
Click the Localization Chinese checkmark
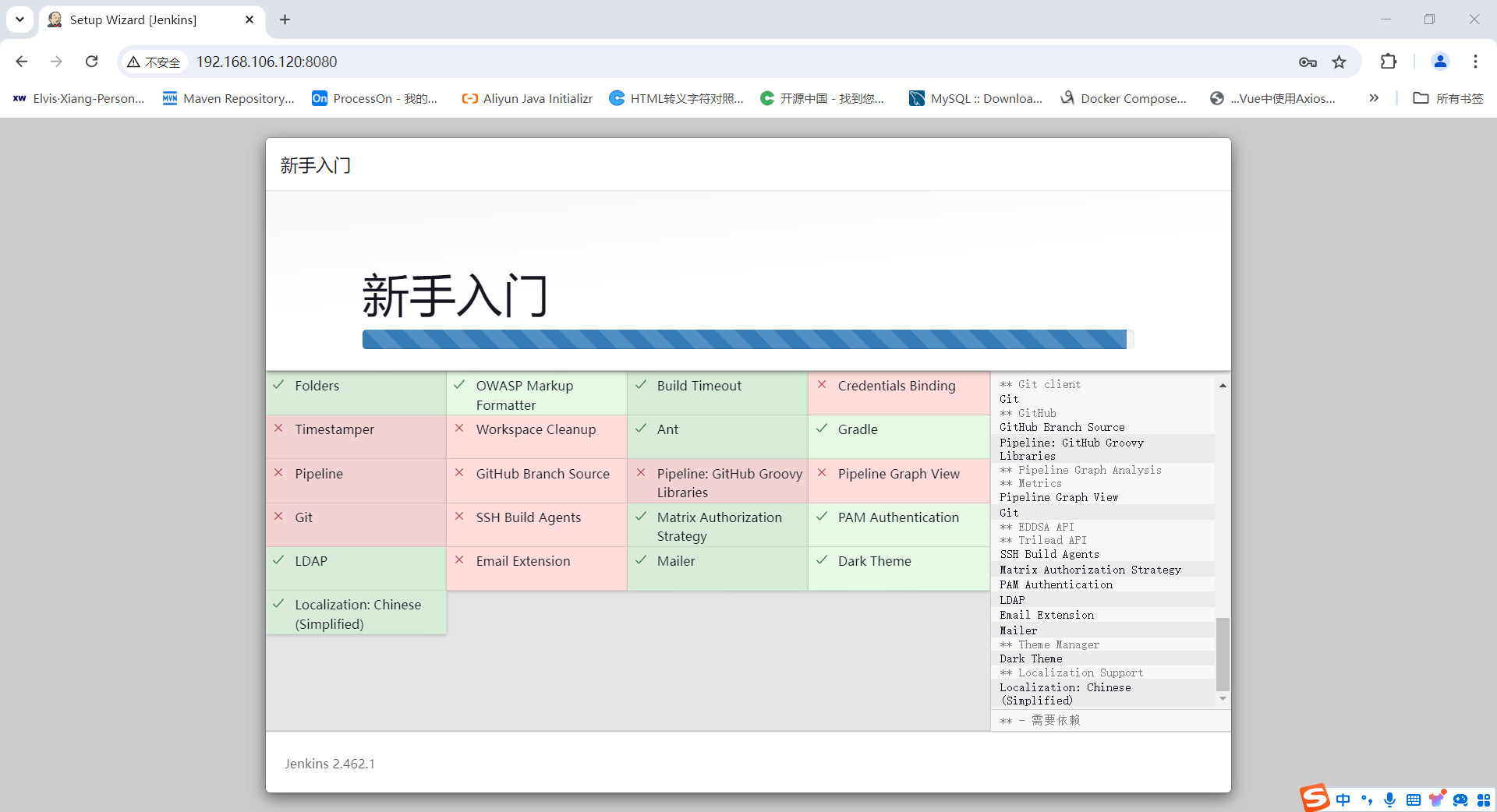[x=278, y=604]
